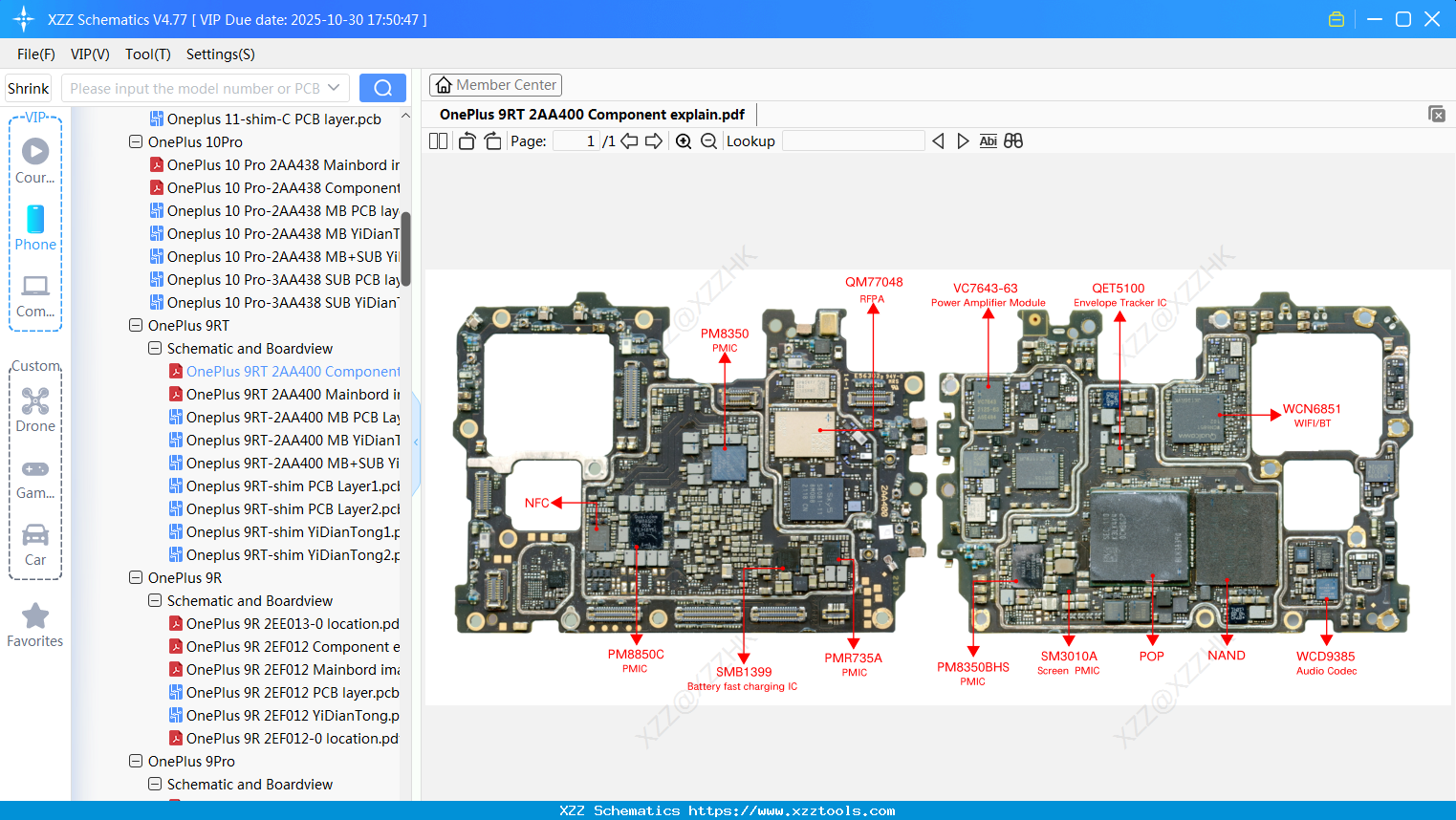Go to the next page arrow
This screenshot has width=1456, height=820.
pos(654,140)
